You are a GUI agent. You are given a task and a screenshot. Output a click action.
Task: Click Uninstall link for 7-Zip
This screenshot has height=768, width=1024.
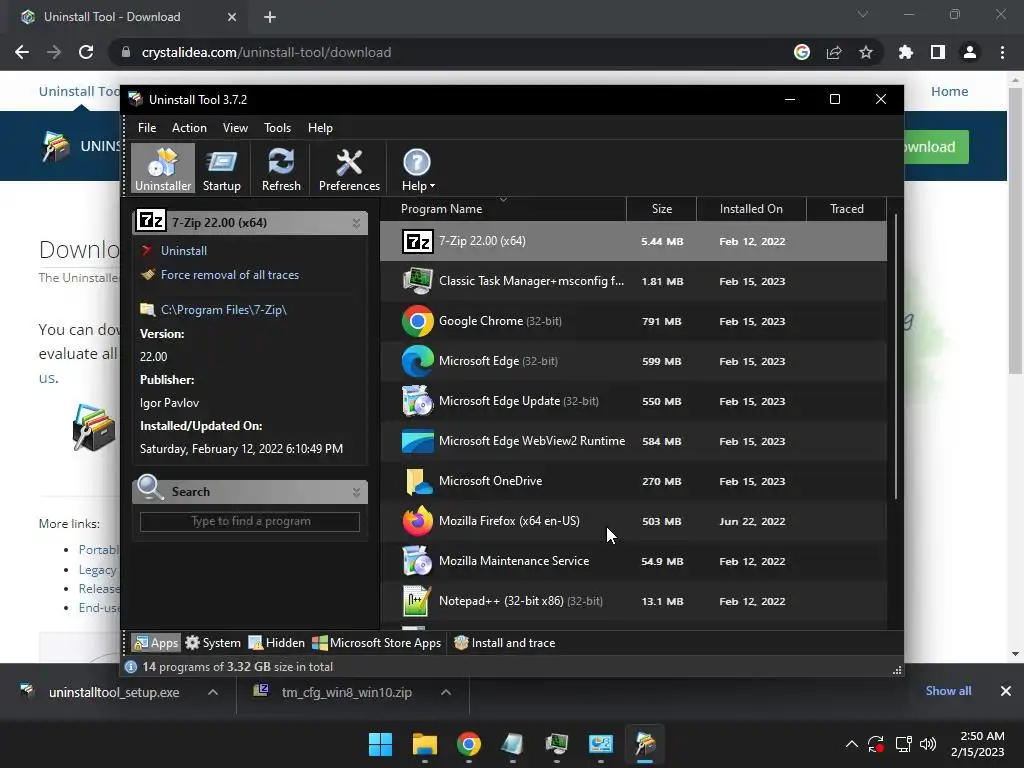pyautogui.click(x=184, y=251)
